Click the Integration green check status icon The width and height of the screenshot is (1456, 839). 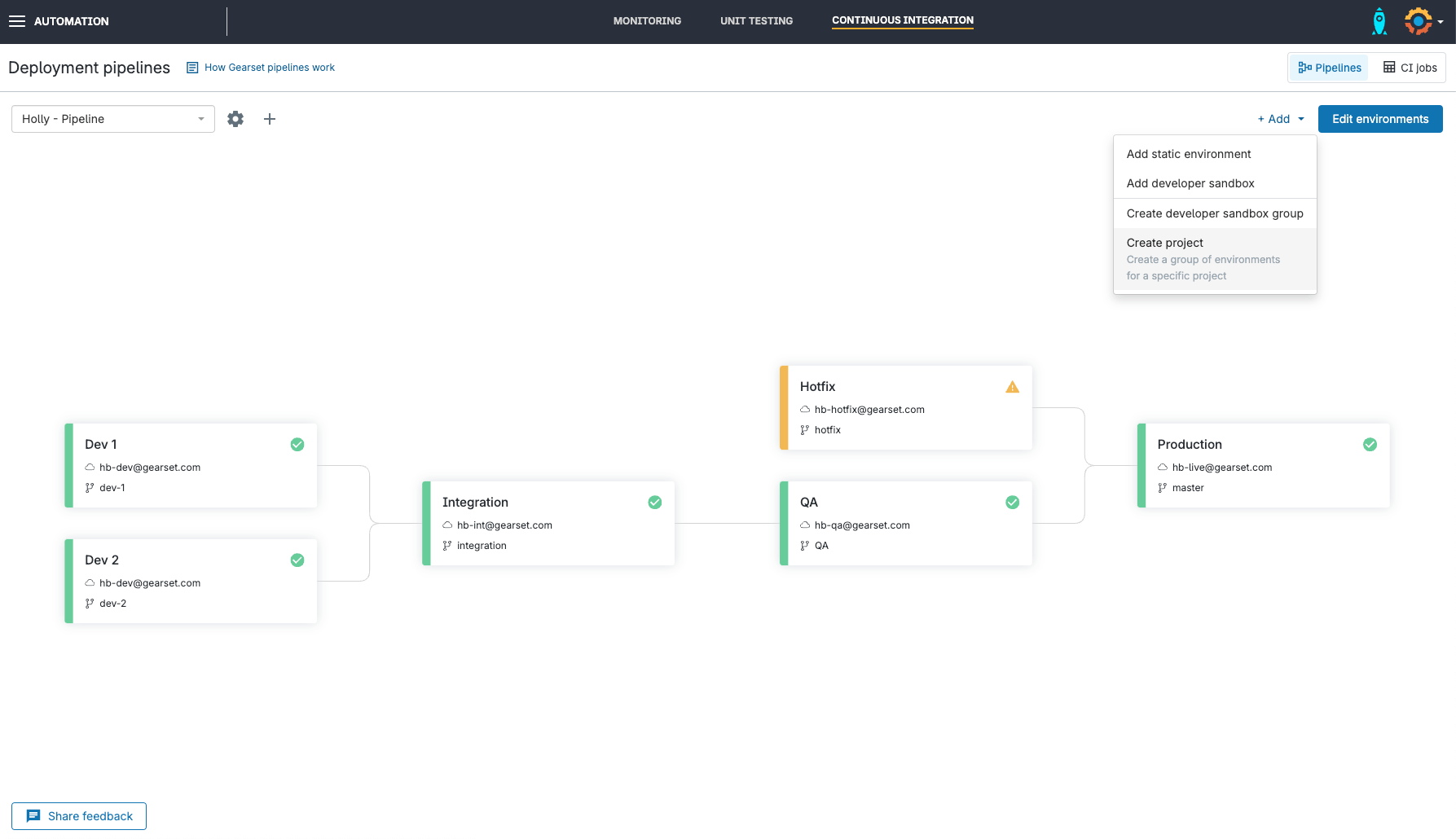point(654,503)
